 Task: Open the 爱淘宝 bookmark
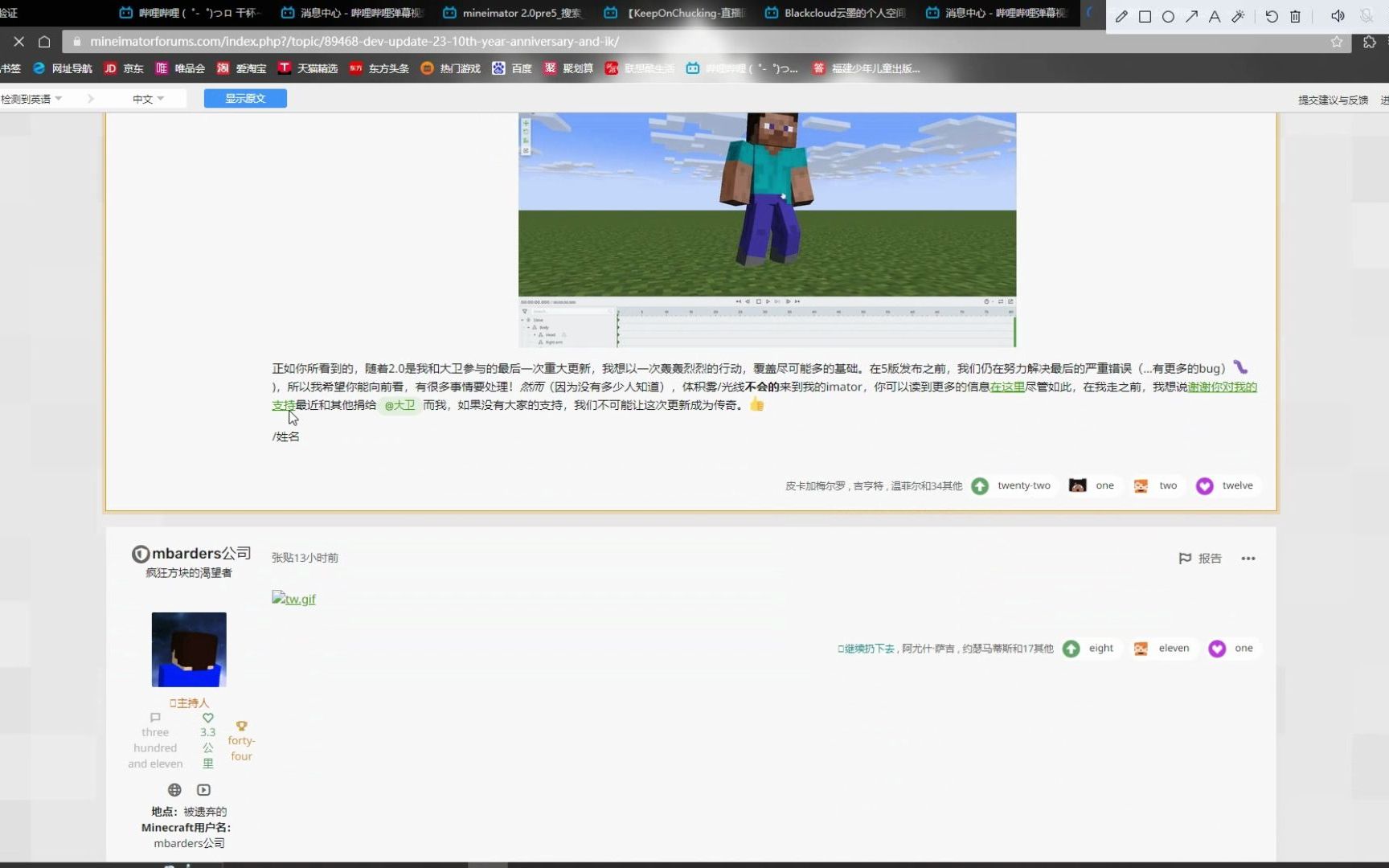tap(241, 68)
